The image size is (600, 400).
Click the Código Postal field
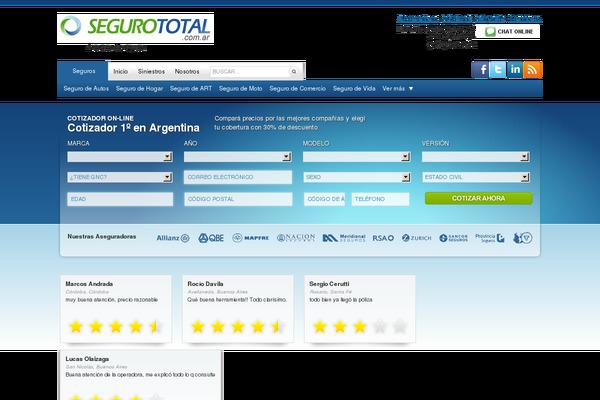238,199
